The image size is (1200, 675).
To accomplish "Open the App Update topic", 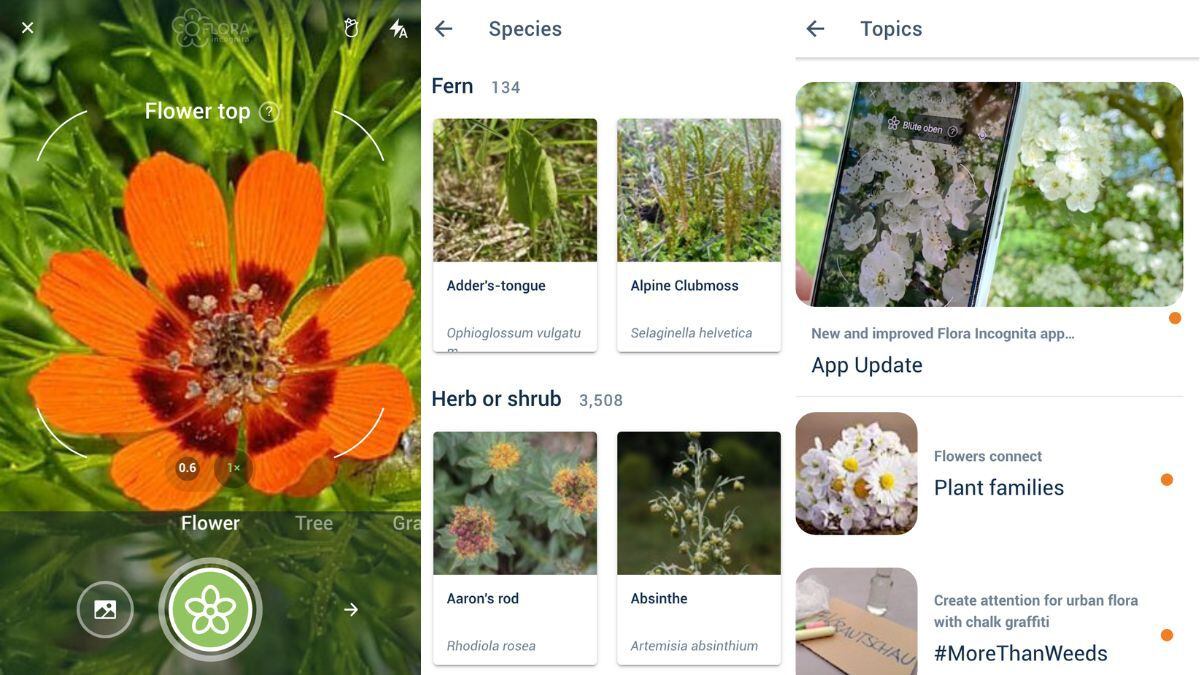I will tap(989, 230).
